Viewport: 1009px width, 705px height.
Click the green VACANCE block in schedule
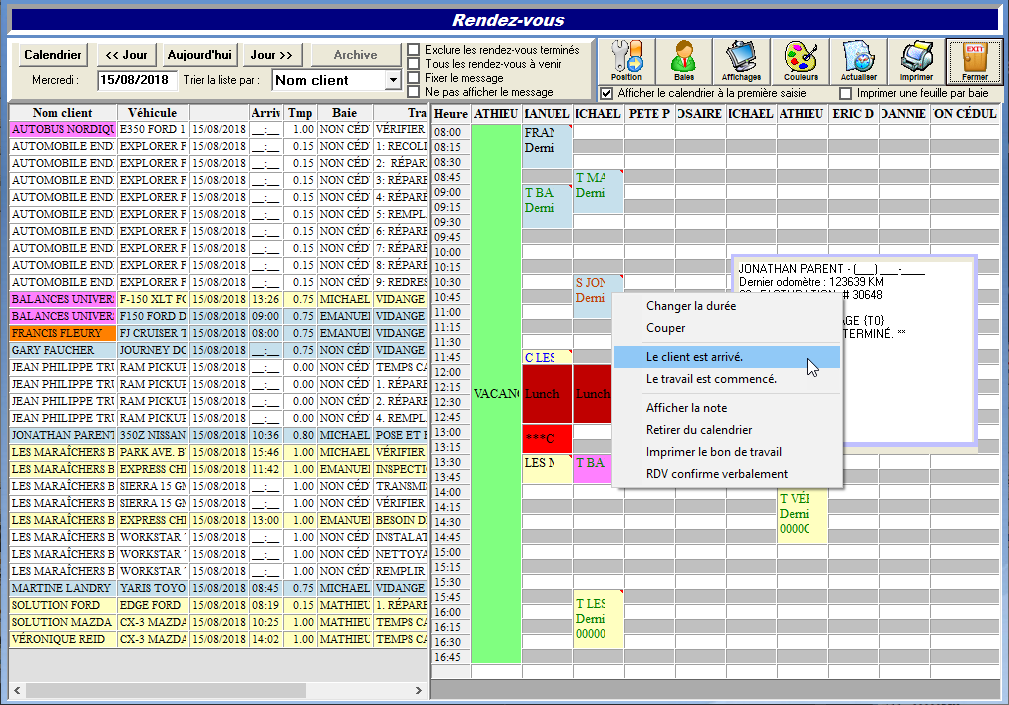(496, 394)
